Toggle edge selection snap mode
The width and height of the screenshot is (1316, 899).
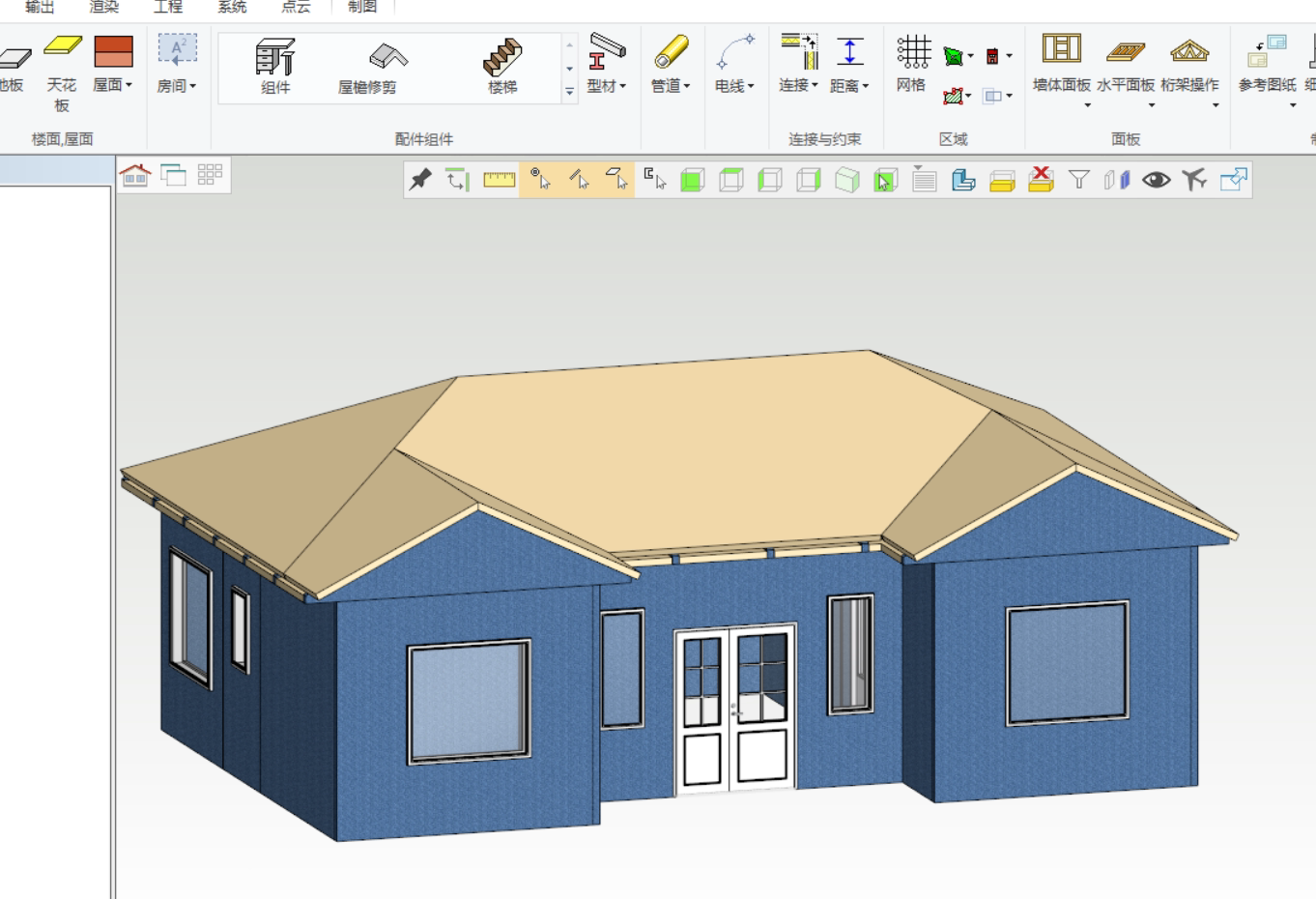(578, 180)
